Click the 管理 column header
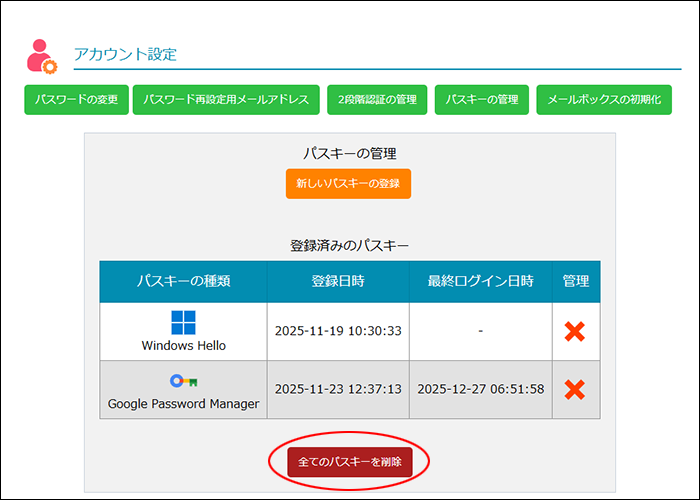Viewport: 700px width, 500px height. pos(575,281)
